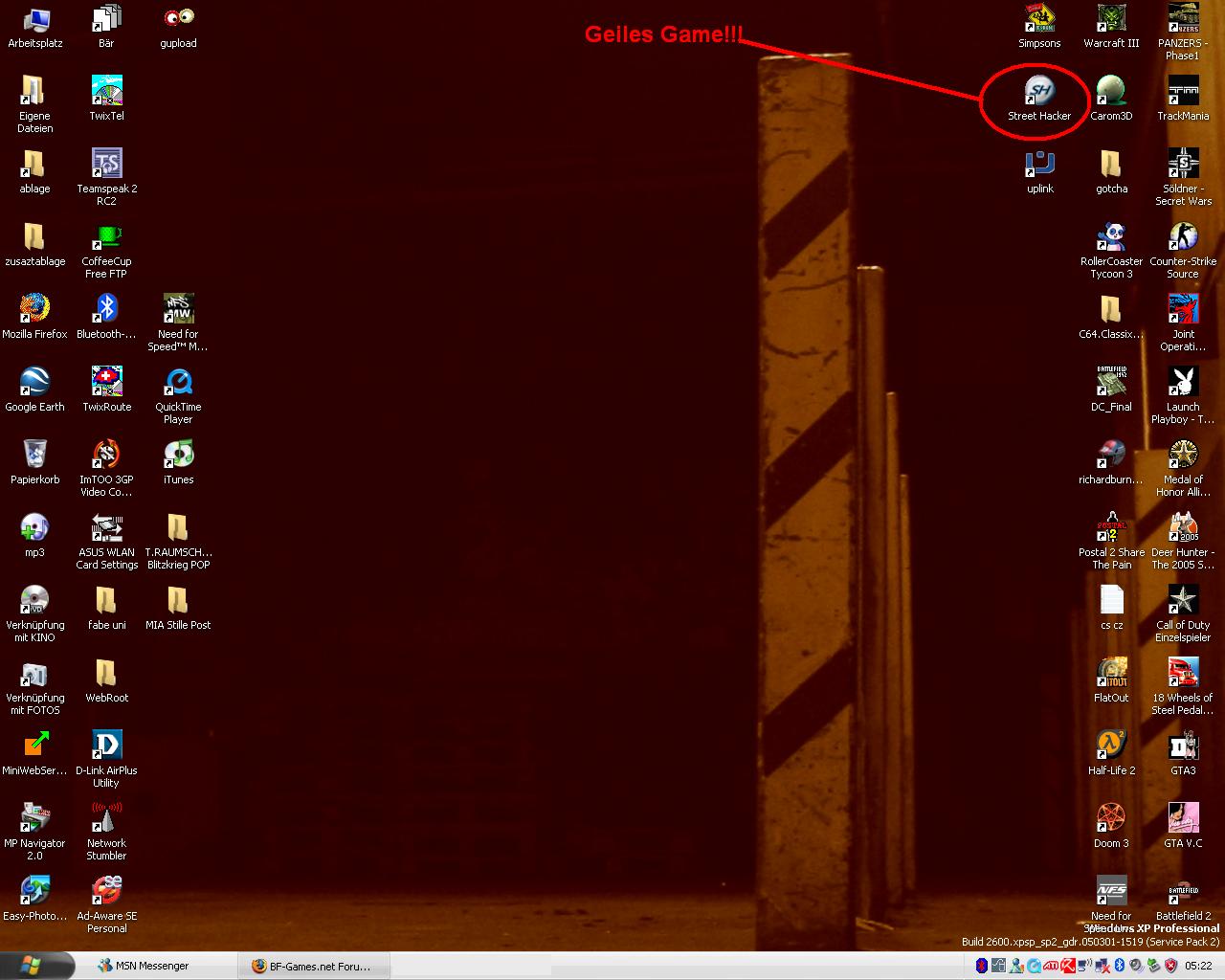Open the MIA Stille Post folder
1225x980 pixels.
178,608
